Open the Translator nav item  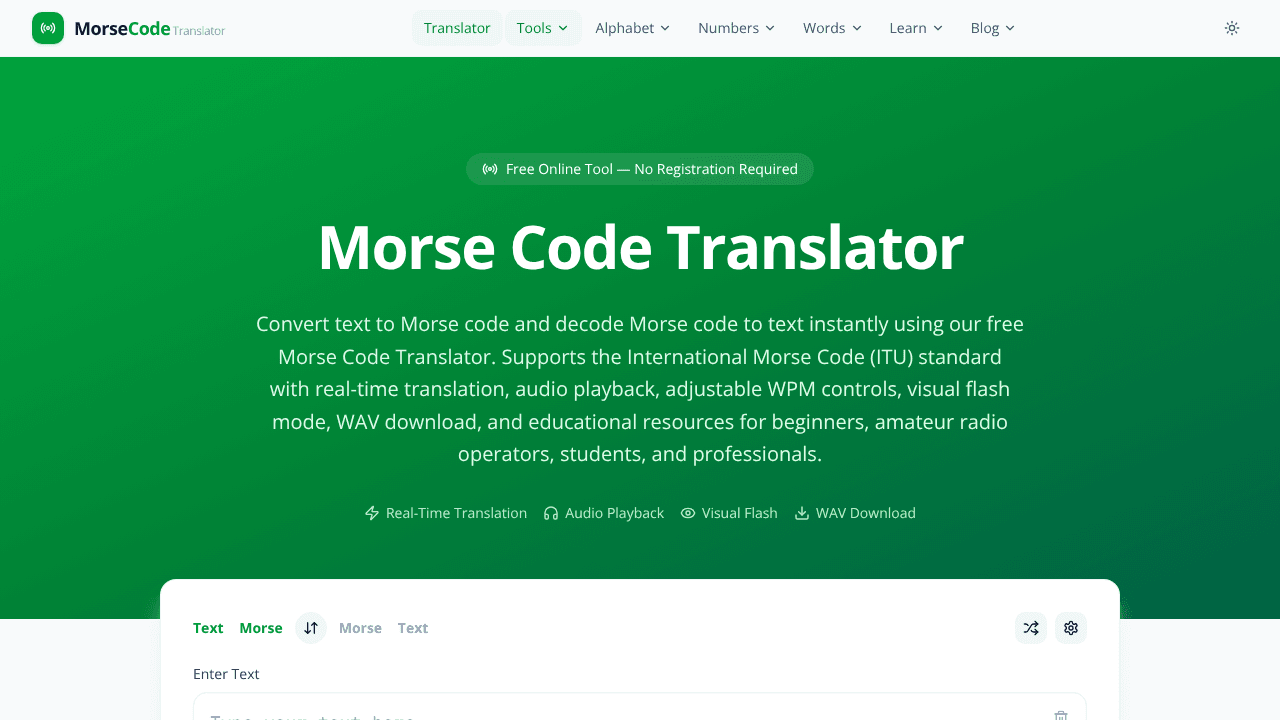pyautogui.click(x=457, y=28)
